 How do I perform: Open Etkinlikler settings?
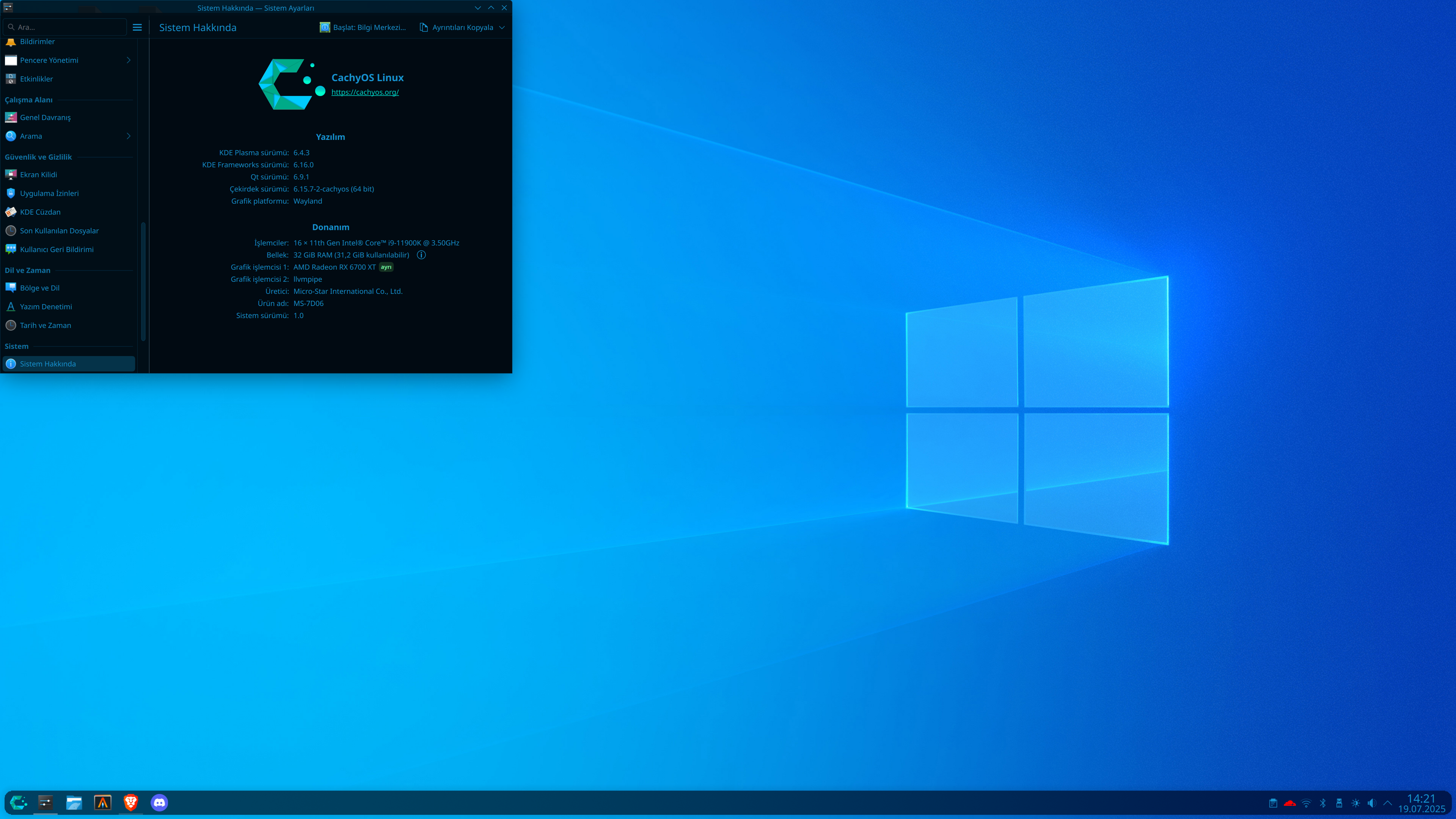69,79
